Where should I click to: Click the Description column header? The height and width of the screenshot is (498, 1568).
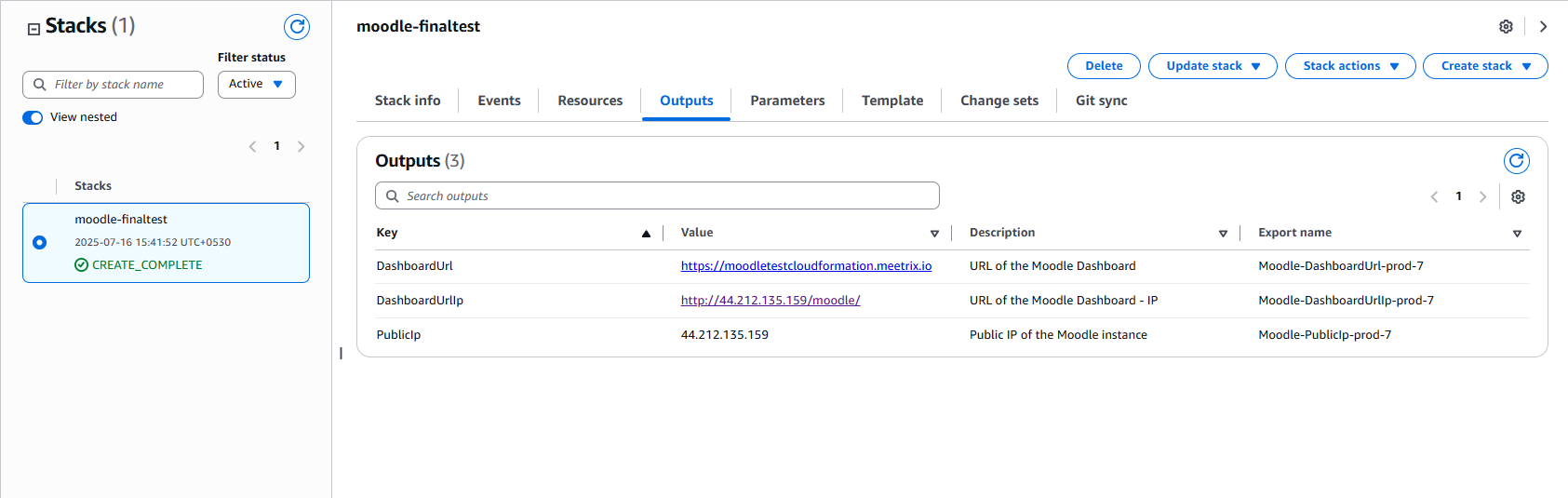(x=1002, y=233)
